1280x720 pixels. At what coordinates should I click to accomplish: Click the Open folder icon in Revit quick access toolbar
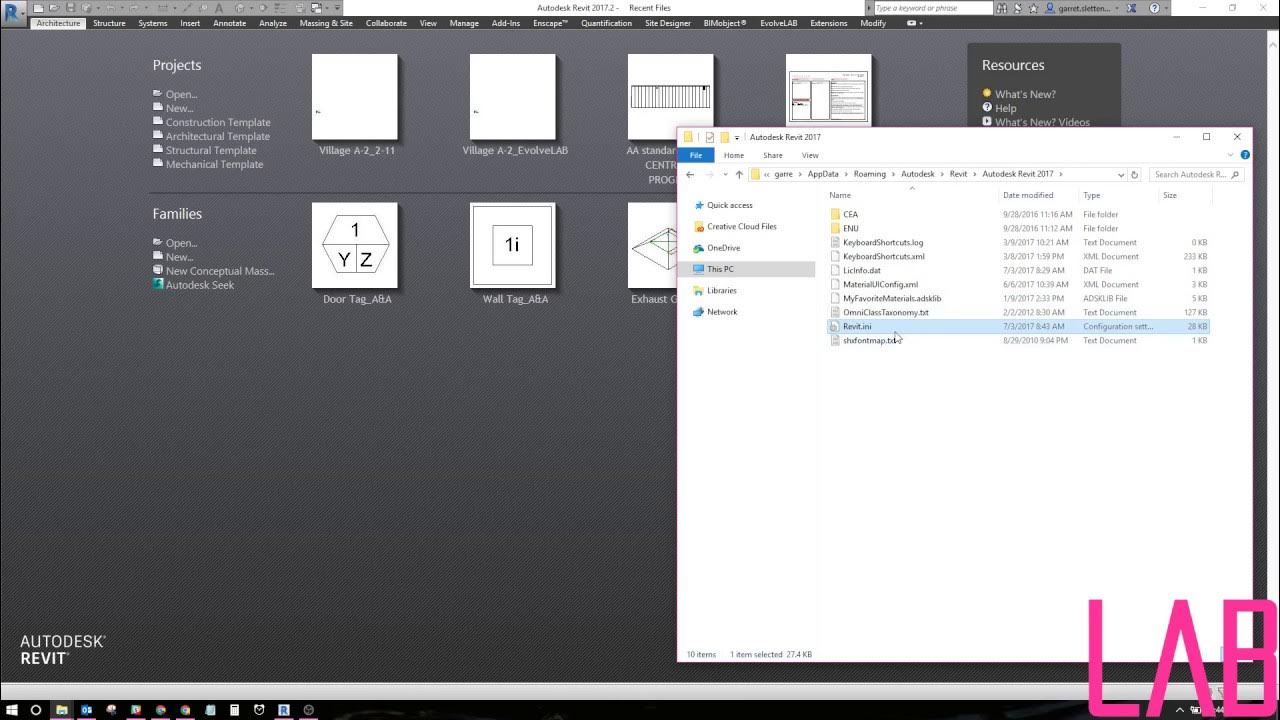pos(54,8)
